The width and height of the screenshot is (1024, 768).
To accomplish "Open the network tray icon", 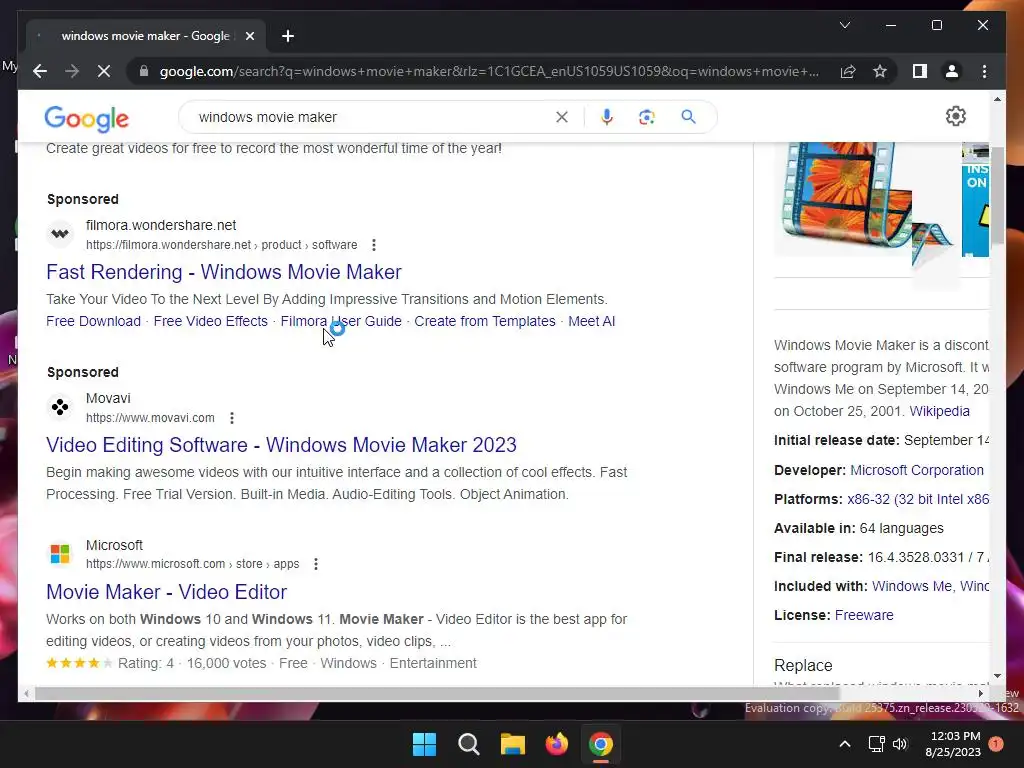I will click(876, 744).
